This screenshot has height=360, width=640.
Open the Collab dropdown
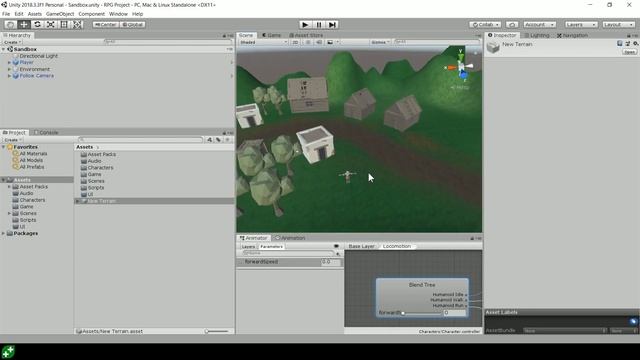pos(485,24)
